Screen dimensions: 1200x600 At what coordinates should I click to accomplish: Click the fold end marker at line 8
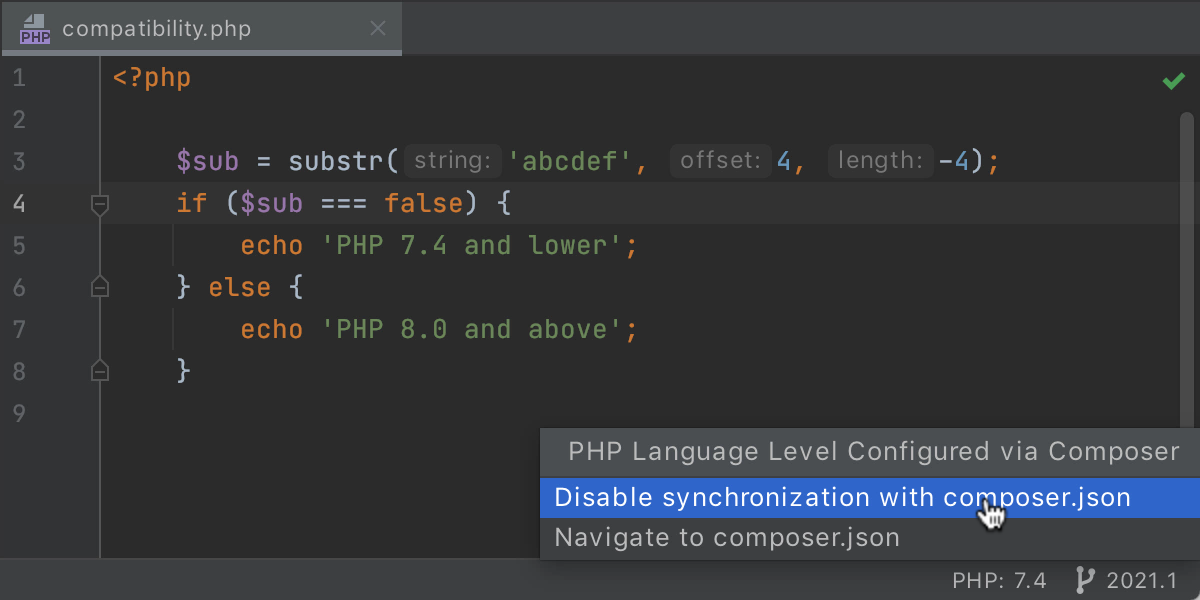99,371
